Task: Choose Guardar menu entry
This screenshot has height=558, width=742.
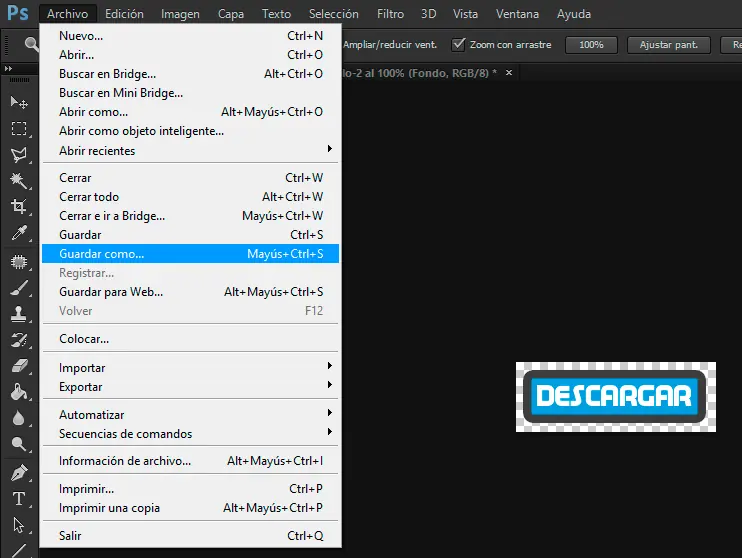Action: tap(191, 235)
